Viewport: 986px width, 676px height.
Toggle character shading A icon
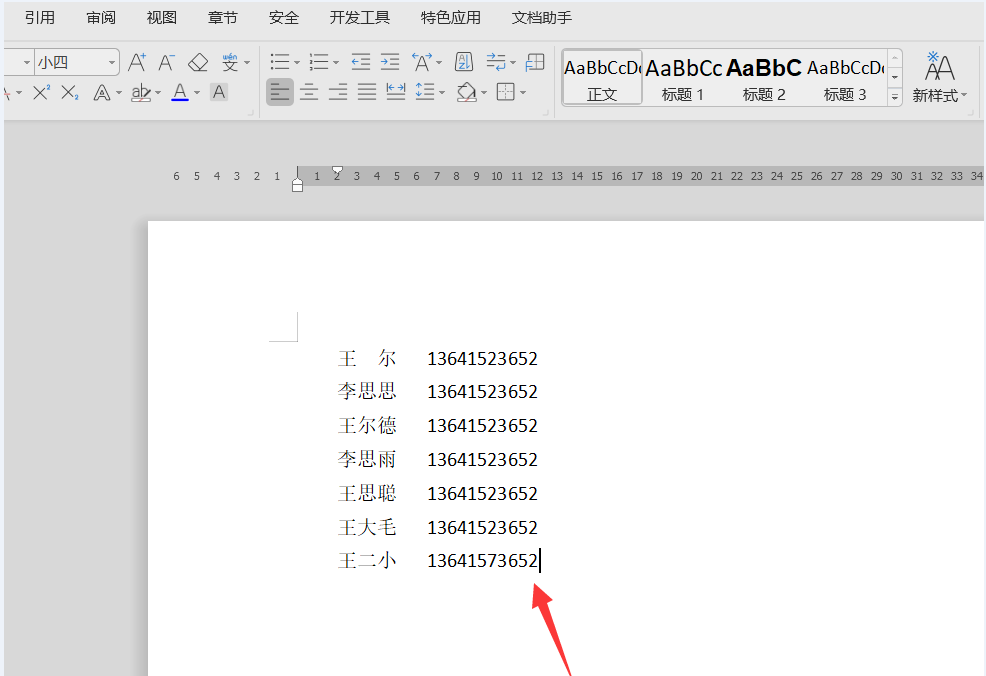click(x=219, y=92)
